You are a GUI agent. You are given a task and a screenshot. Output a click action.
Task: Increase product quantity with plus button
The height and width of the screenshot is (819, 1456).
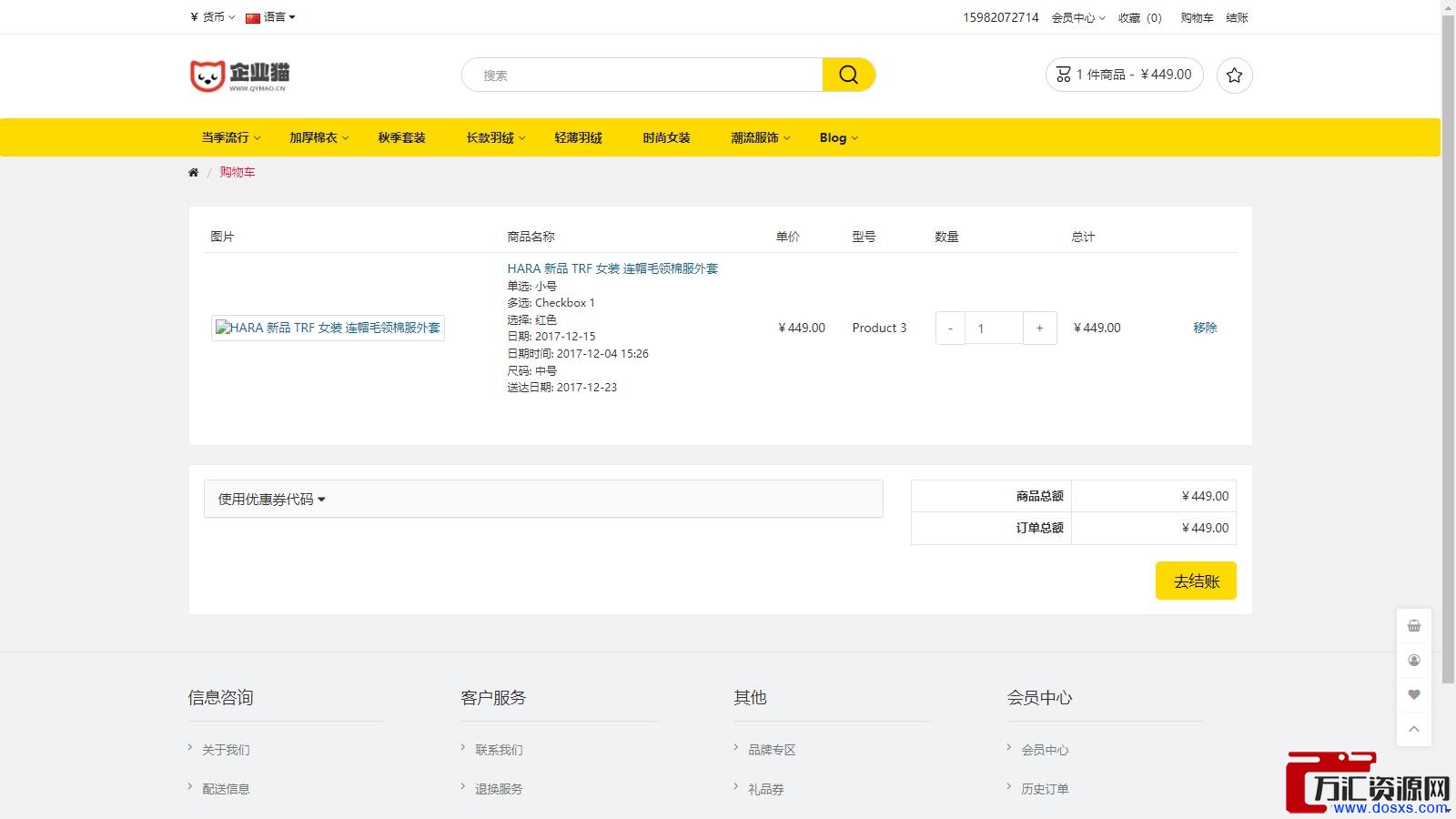click(1039, 329)
